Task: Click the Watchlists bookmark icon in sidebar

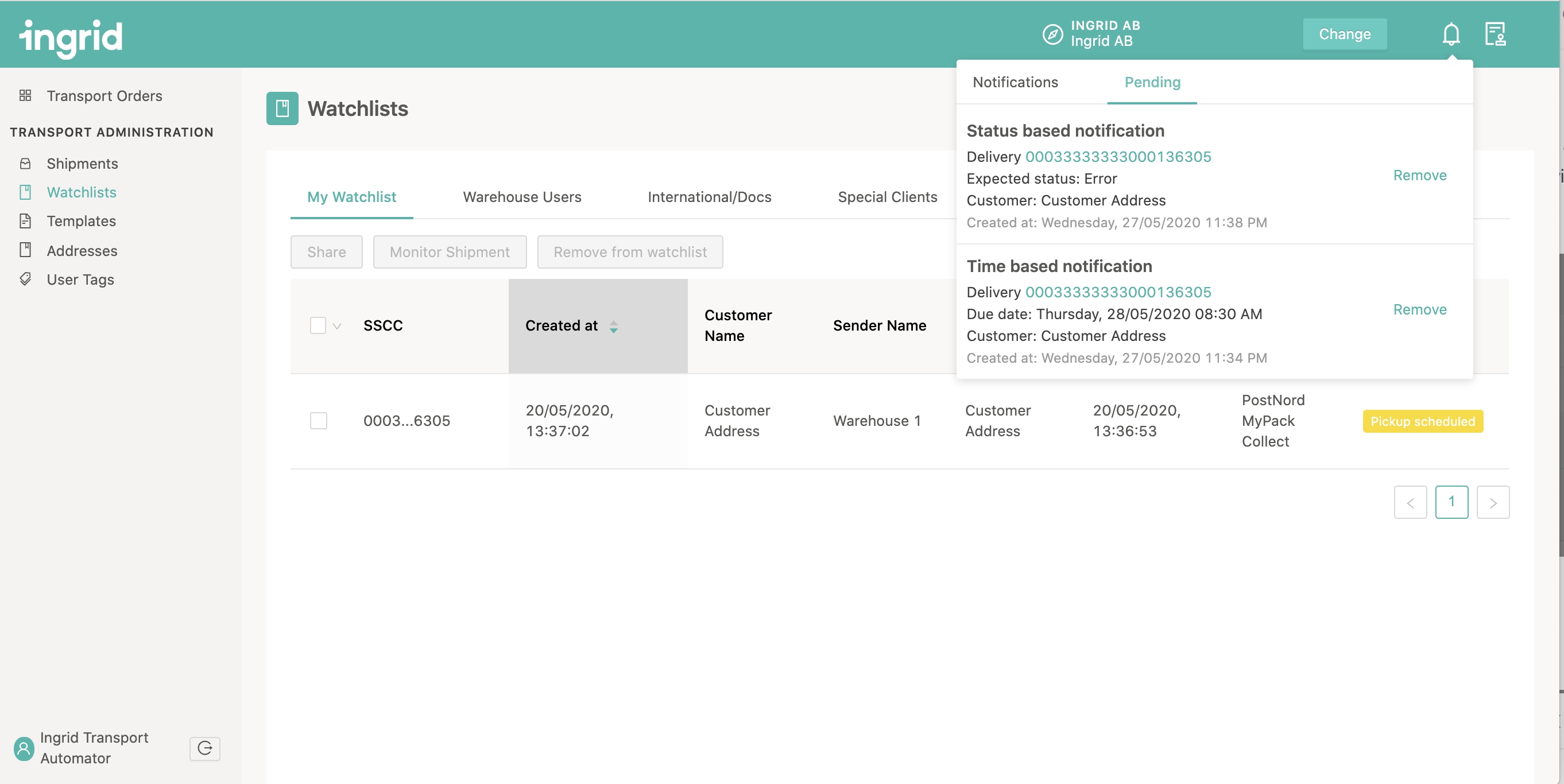Action: [25, 192]
